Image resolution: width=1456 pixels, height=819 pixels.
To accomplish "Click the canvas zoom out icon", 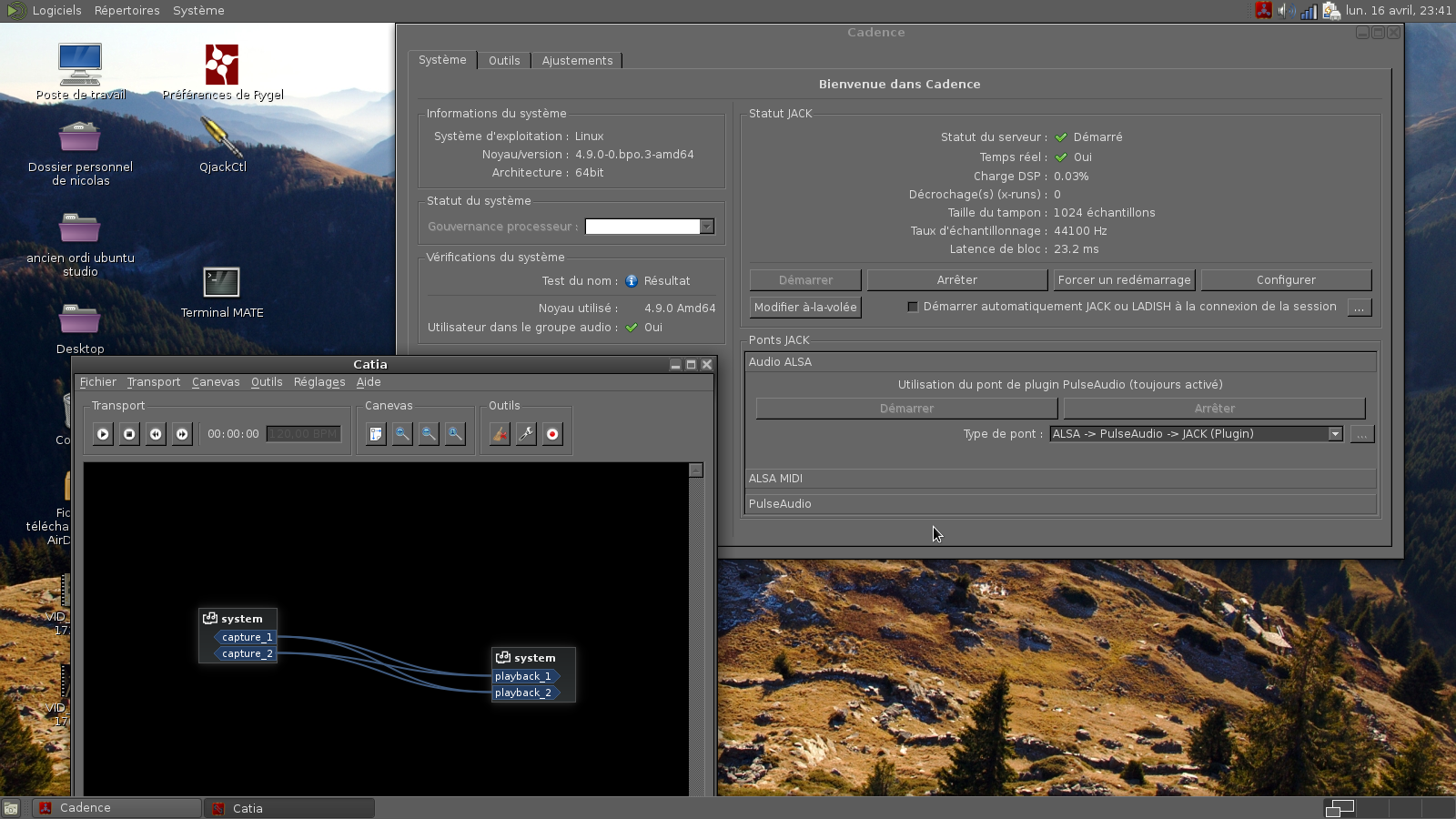I will [x=429, y=434].
